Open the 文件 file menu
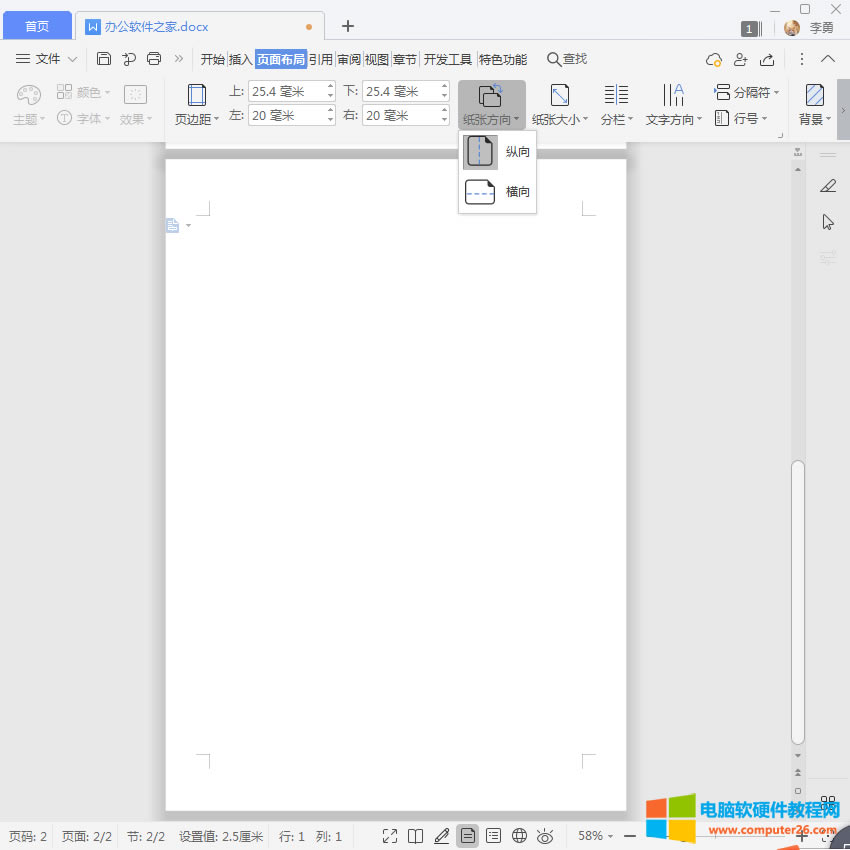This screenshot has height=850, width=850. click(47, 59)
